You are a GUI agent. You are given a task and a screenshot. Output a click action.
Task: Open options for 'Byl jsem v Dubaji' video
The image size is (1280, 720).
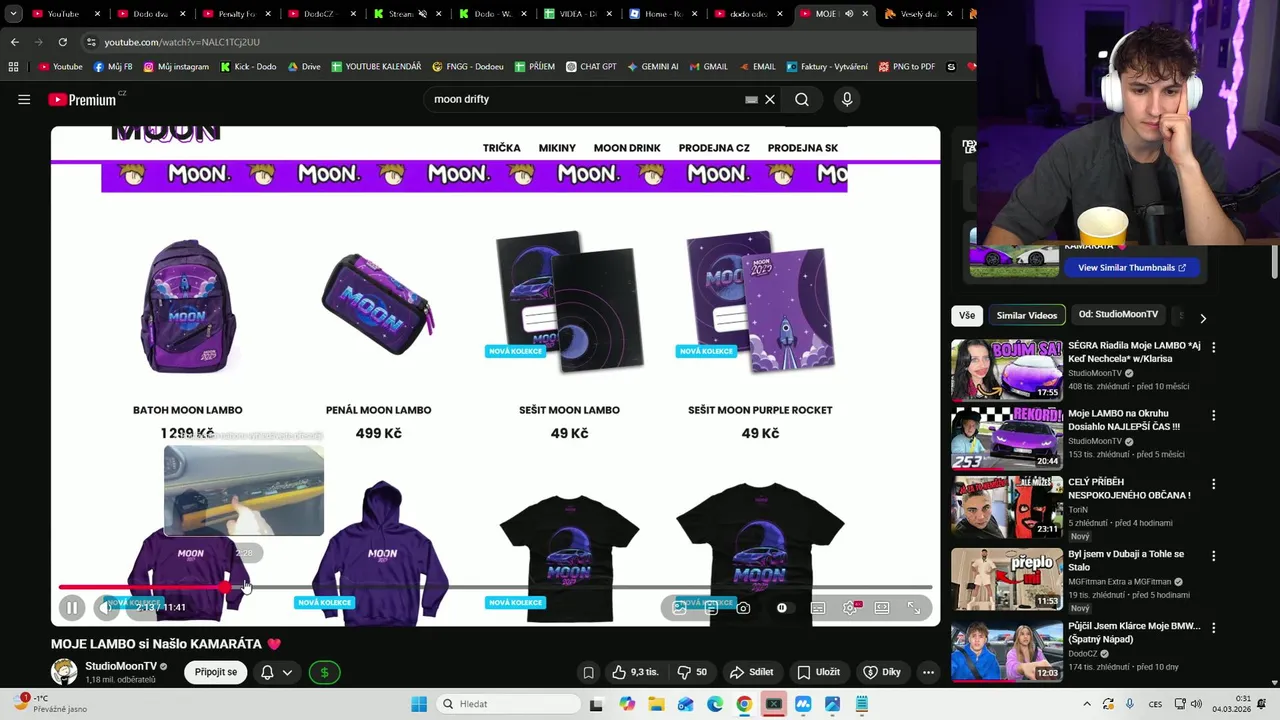pyautogui.click(x=1213, y=555)
